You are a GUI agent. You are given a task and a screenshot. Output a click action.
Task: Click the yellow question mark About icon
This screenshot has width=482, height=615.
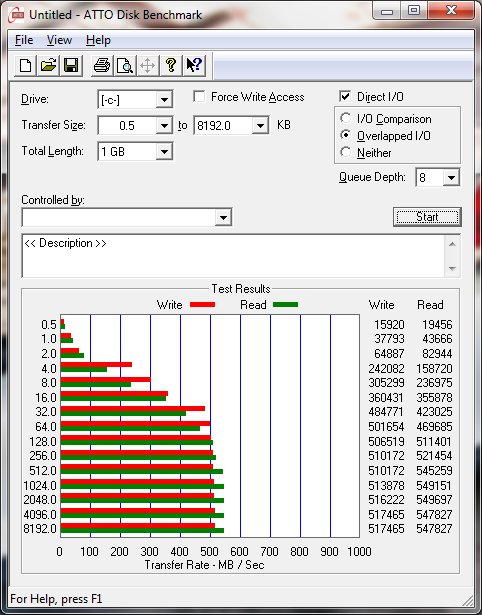pyautogui.click(x=171, y=66)
